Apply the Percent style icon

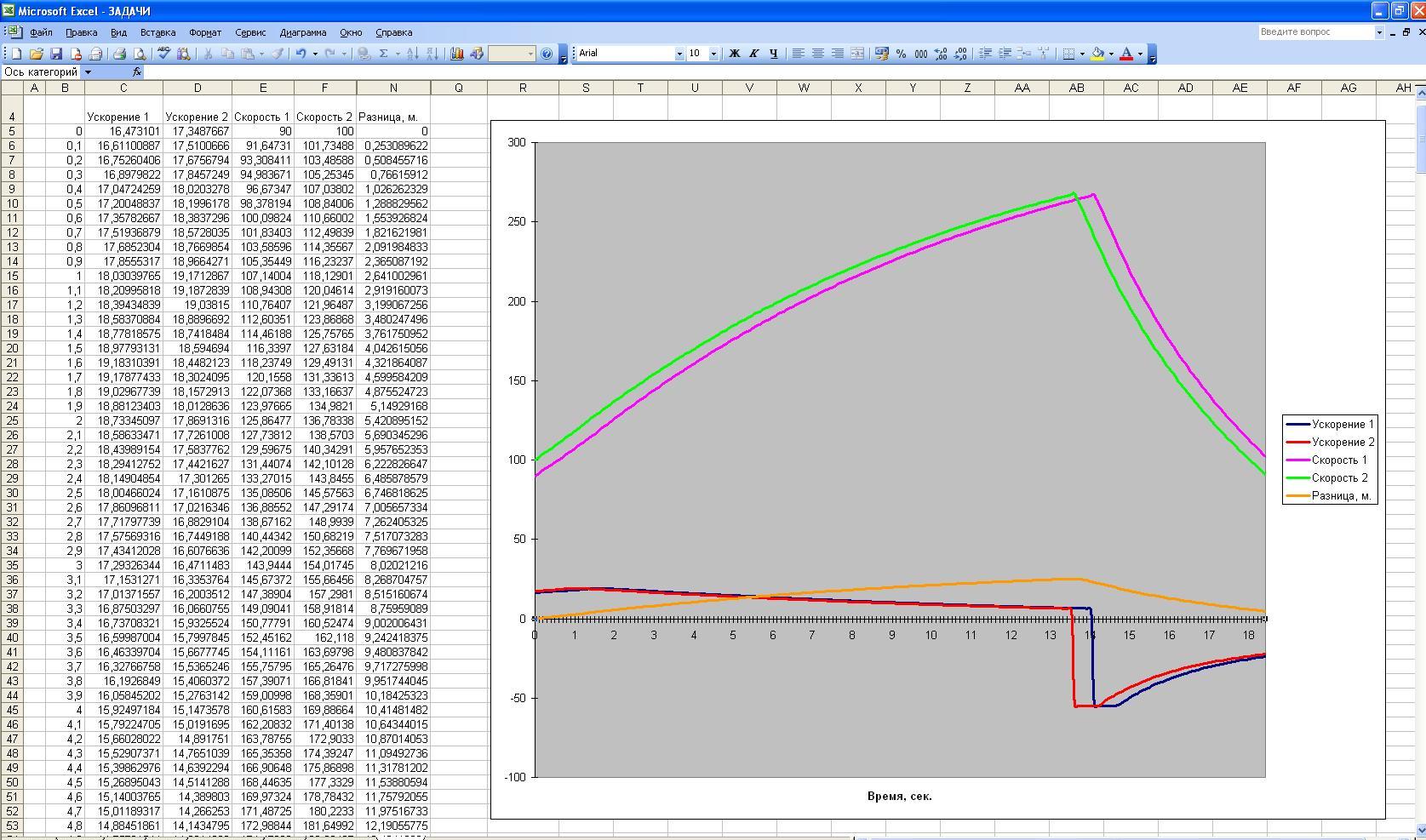click(901, 54)
